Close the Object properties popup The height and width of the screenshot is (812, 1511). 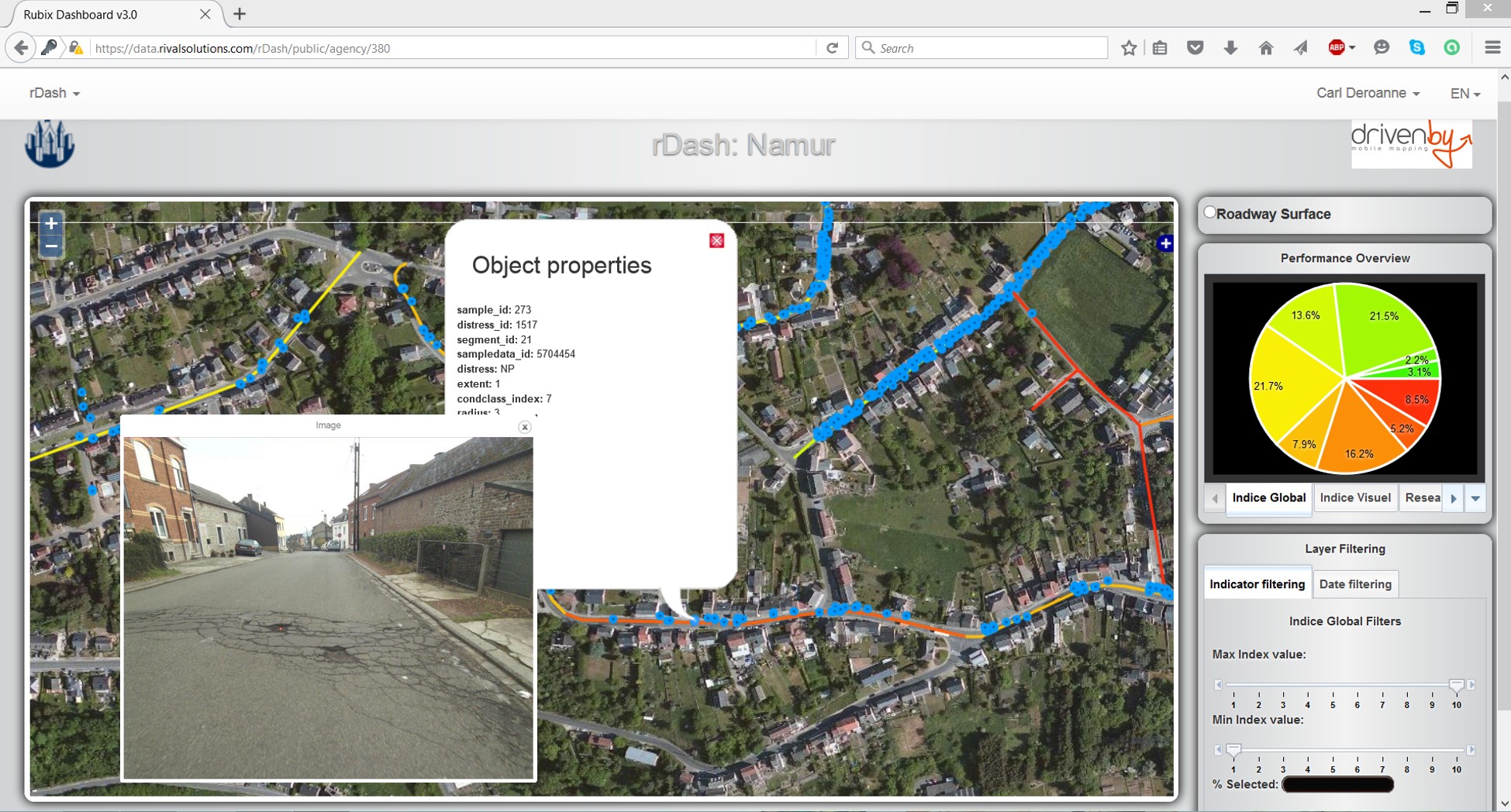[x=716, y=241]
